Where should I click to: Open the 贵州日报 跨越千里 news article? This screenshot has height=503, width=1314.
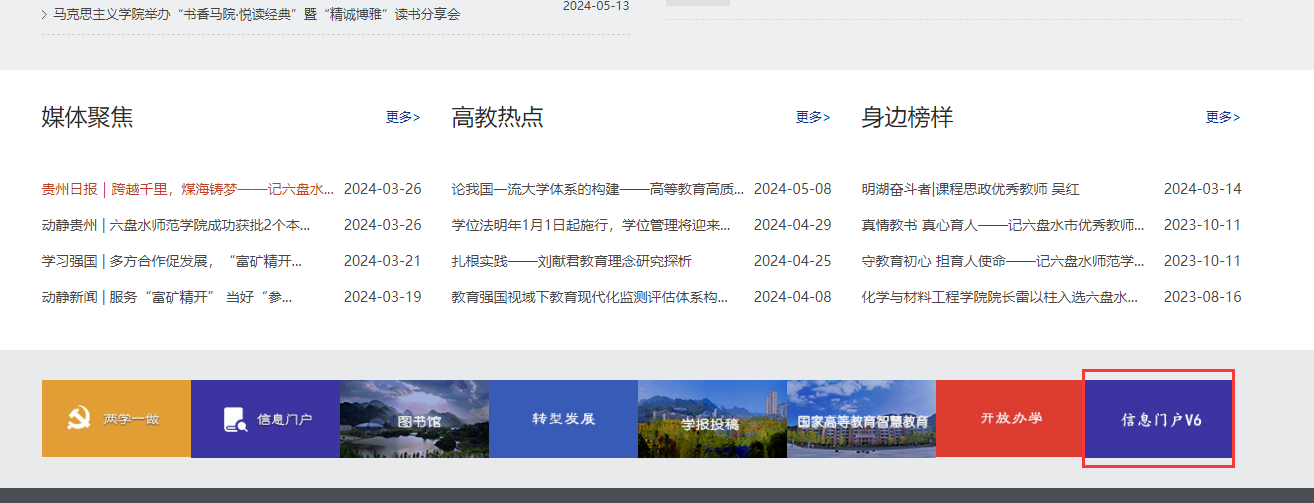click(x=188, y=189)
